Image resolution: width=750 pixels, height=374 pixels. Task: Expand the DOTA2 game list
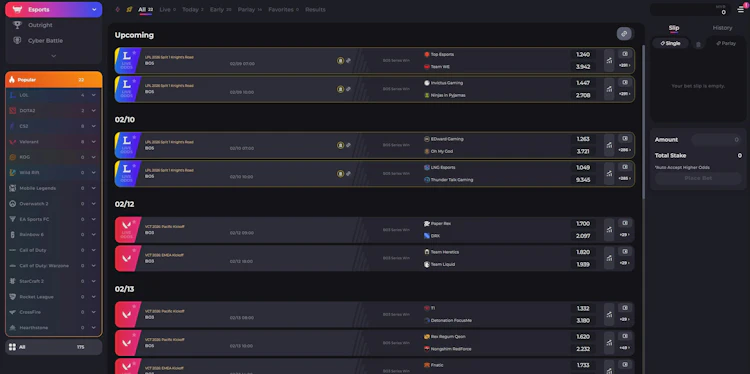tap(94, 110)
